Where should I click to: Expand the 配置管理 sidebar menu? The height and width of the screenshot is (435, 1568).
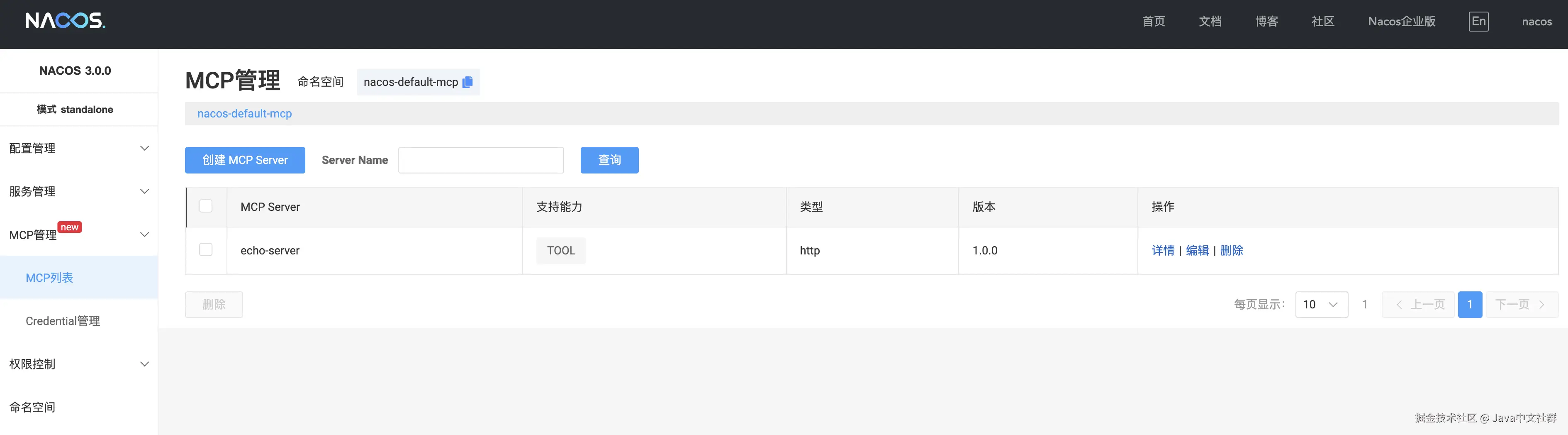point(78,148)
